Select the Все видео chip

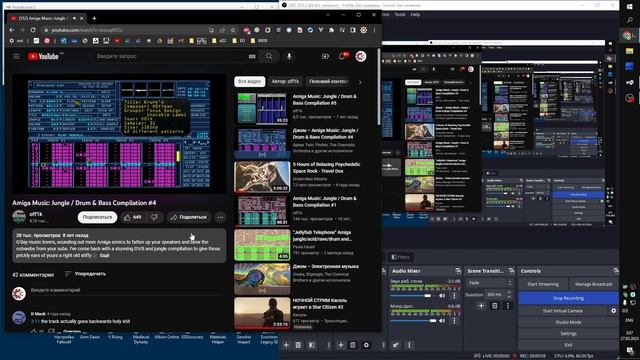(249, 82)
